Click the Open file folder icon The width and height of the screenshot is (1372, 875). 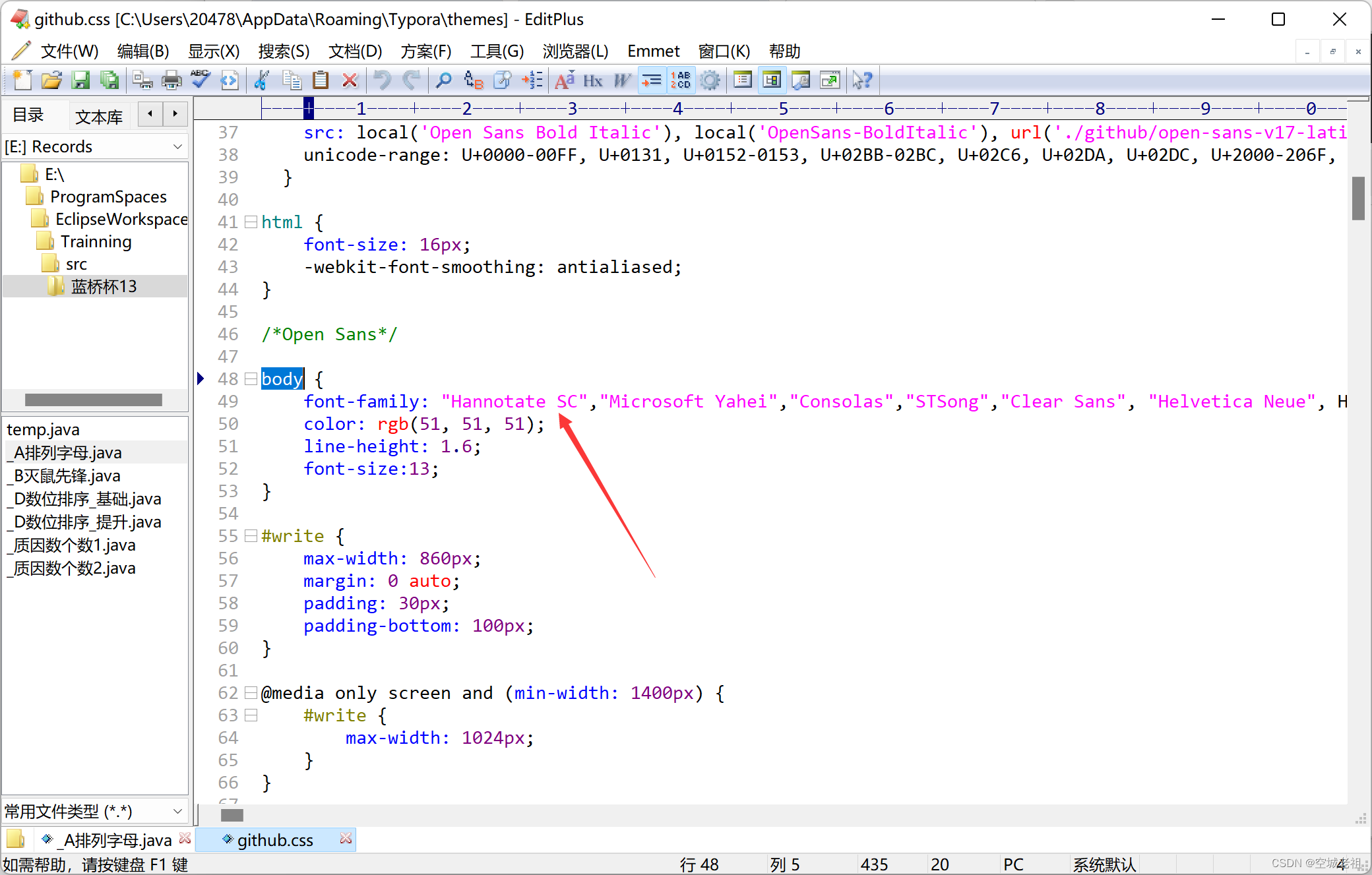pos(51,80)
